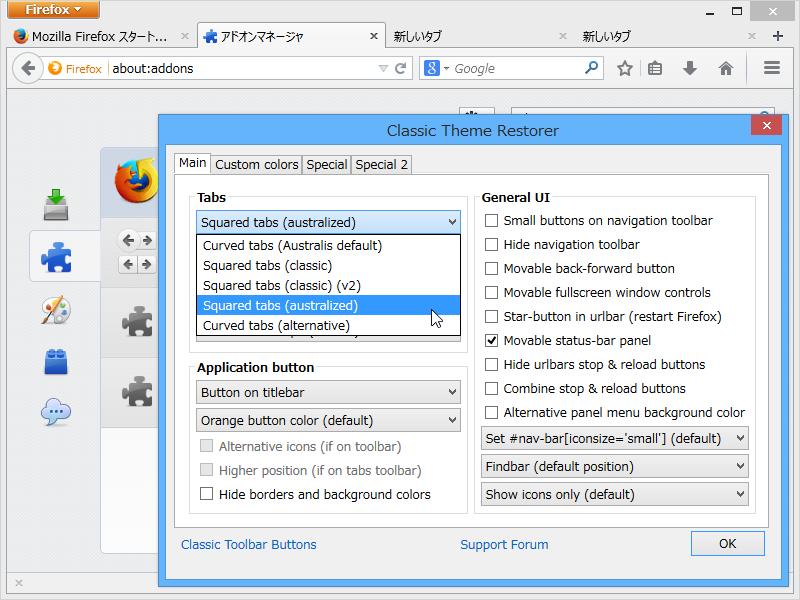This screenshot has width=800, height=600.
Task: Click the Google search magnifier icon
Action: click(x=591, y=68)
